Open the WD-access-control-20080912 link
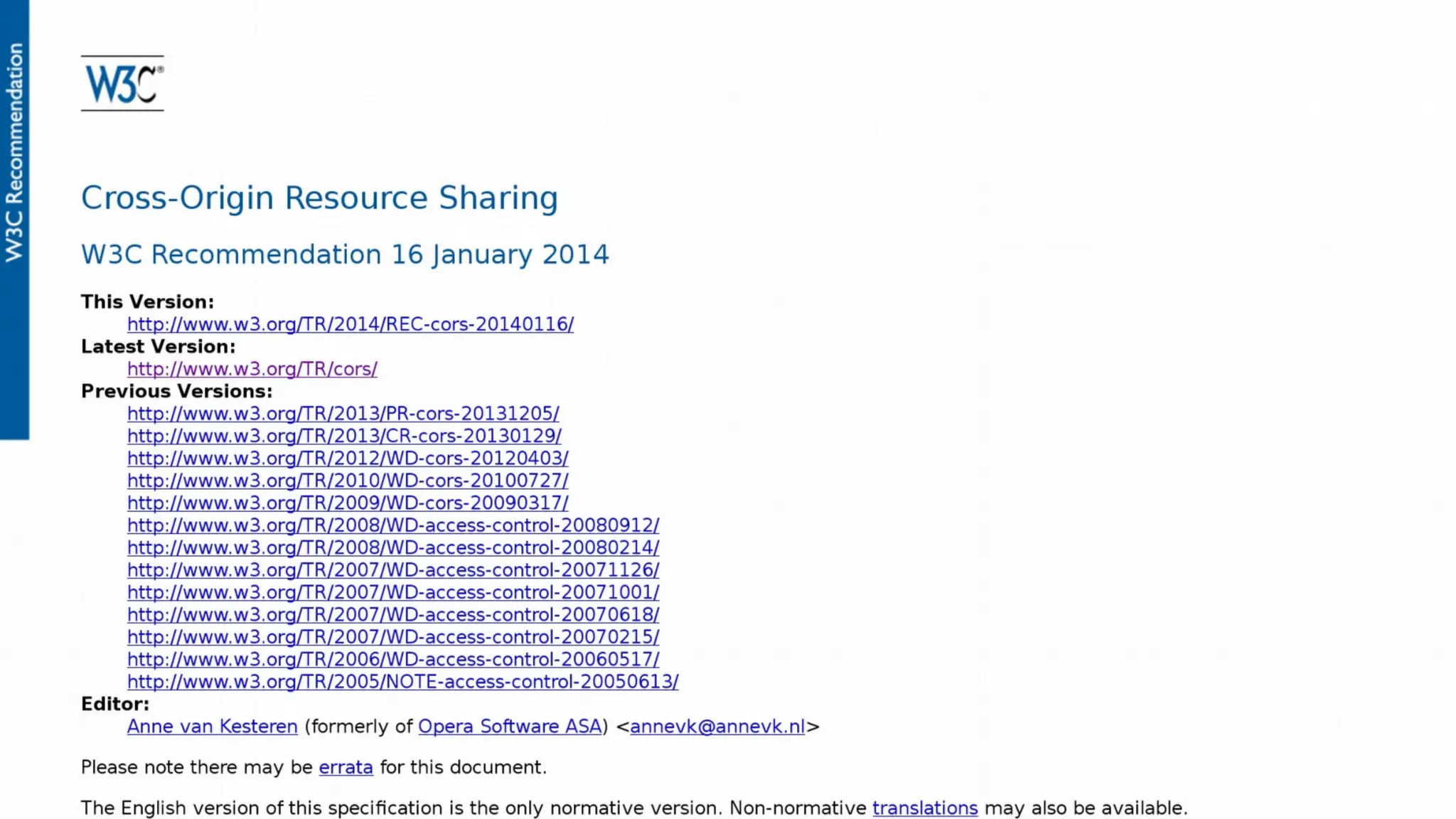Screen dimensions: 1456x819 coord(393,525)
